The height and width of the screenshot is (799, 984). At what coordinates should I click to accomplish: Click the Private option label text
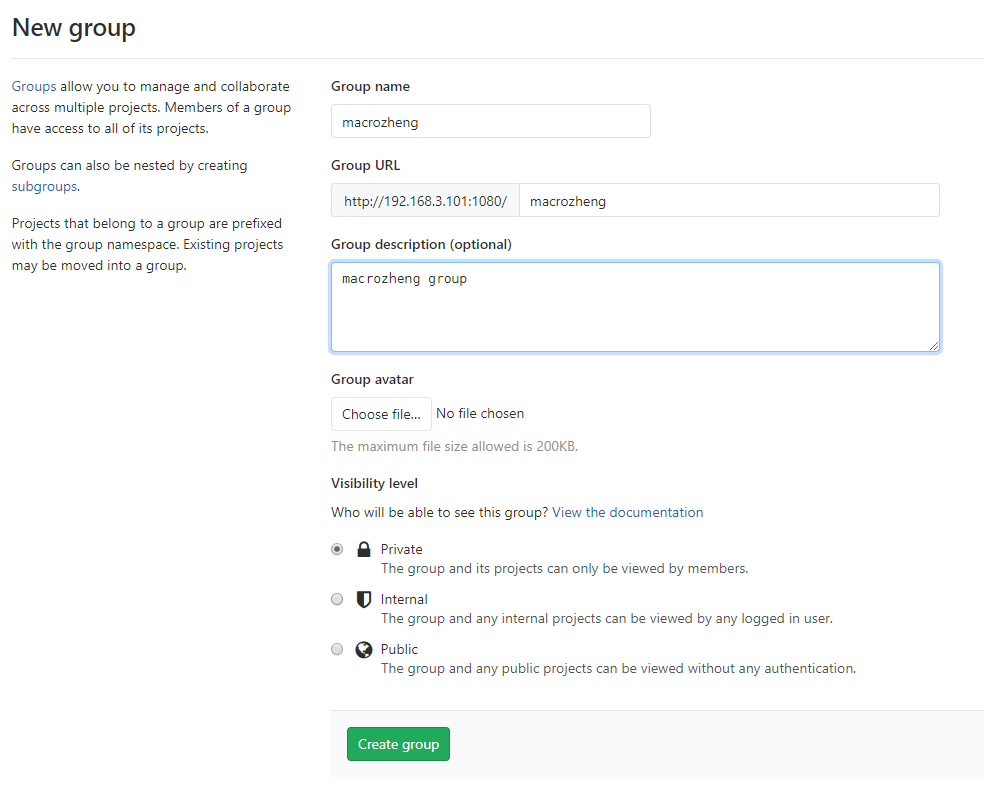click(402, 549)
